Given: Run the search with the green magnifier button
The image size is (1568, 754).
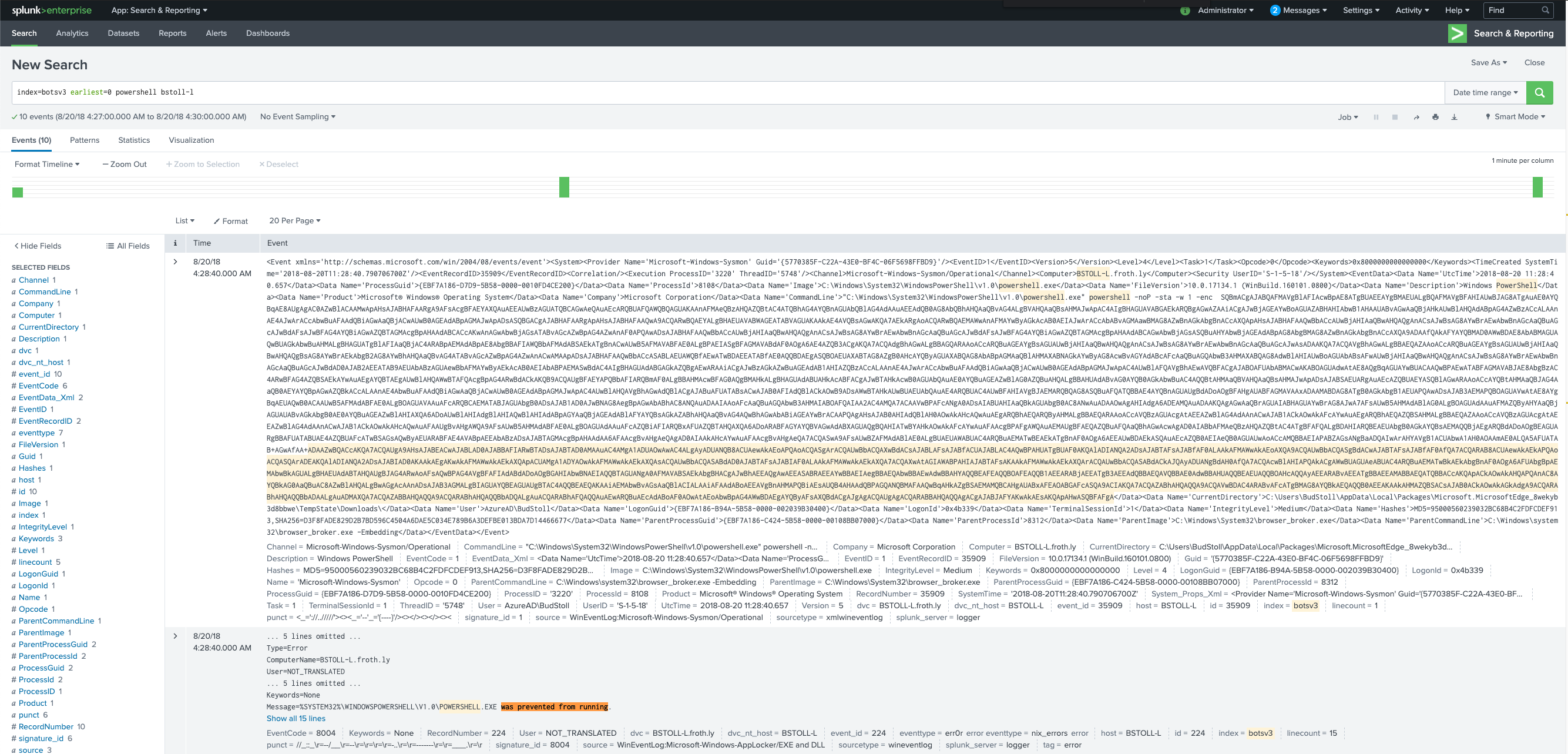Looking at the screenshot, I should (x=1539, y=93).
